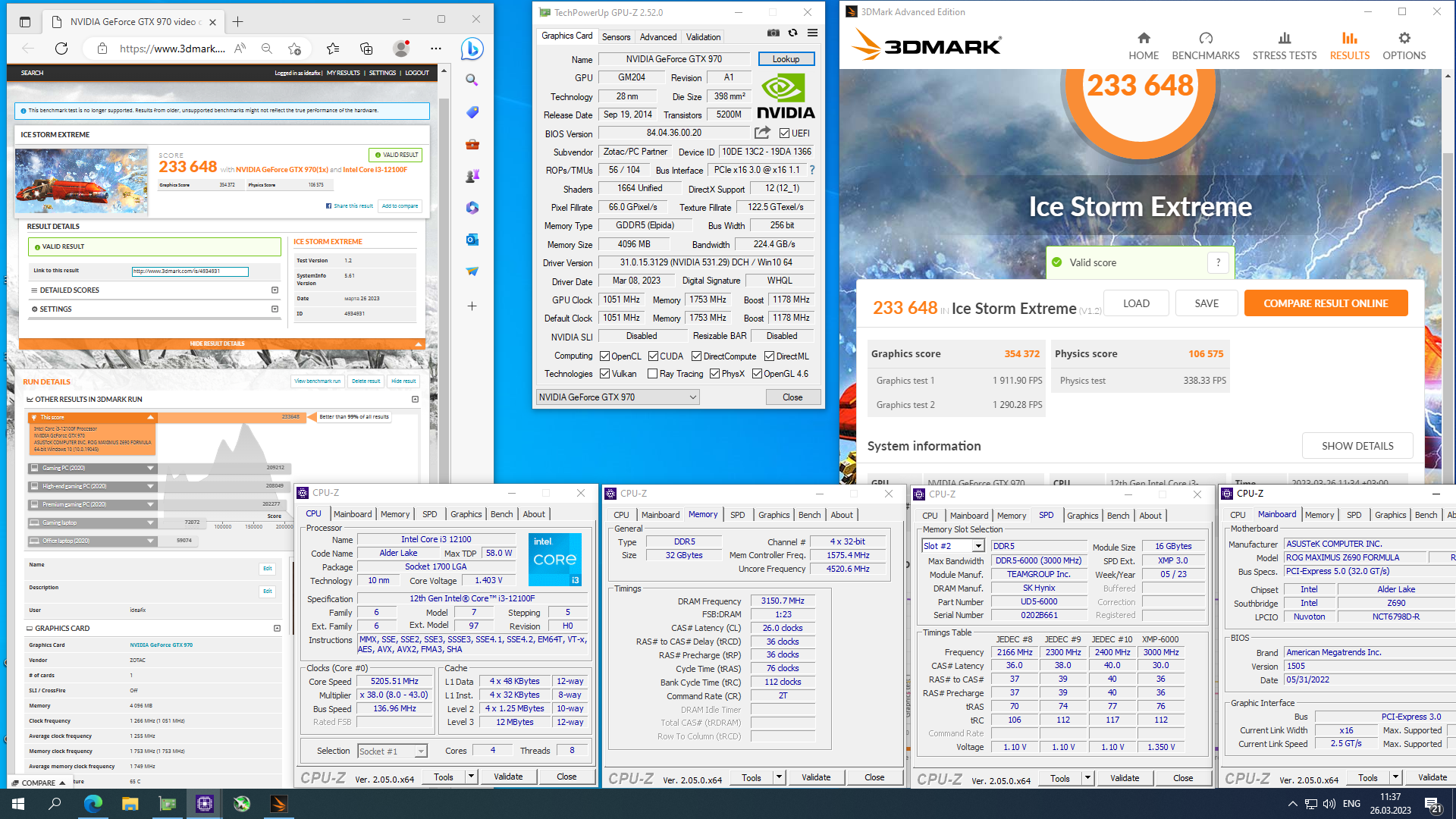Viewport: 1456px width, 819px height.
Task: Expand Detailed Scores section on 3dmark page
Action: (275, 290)
